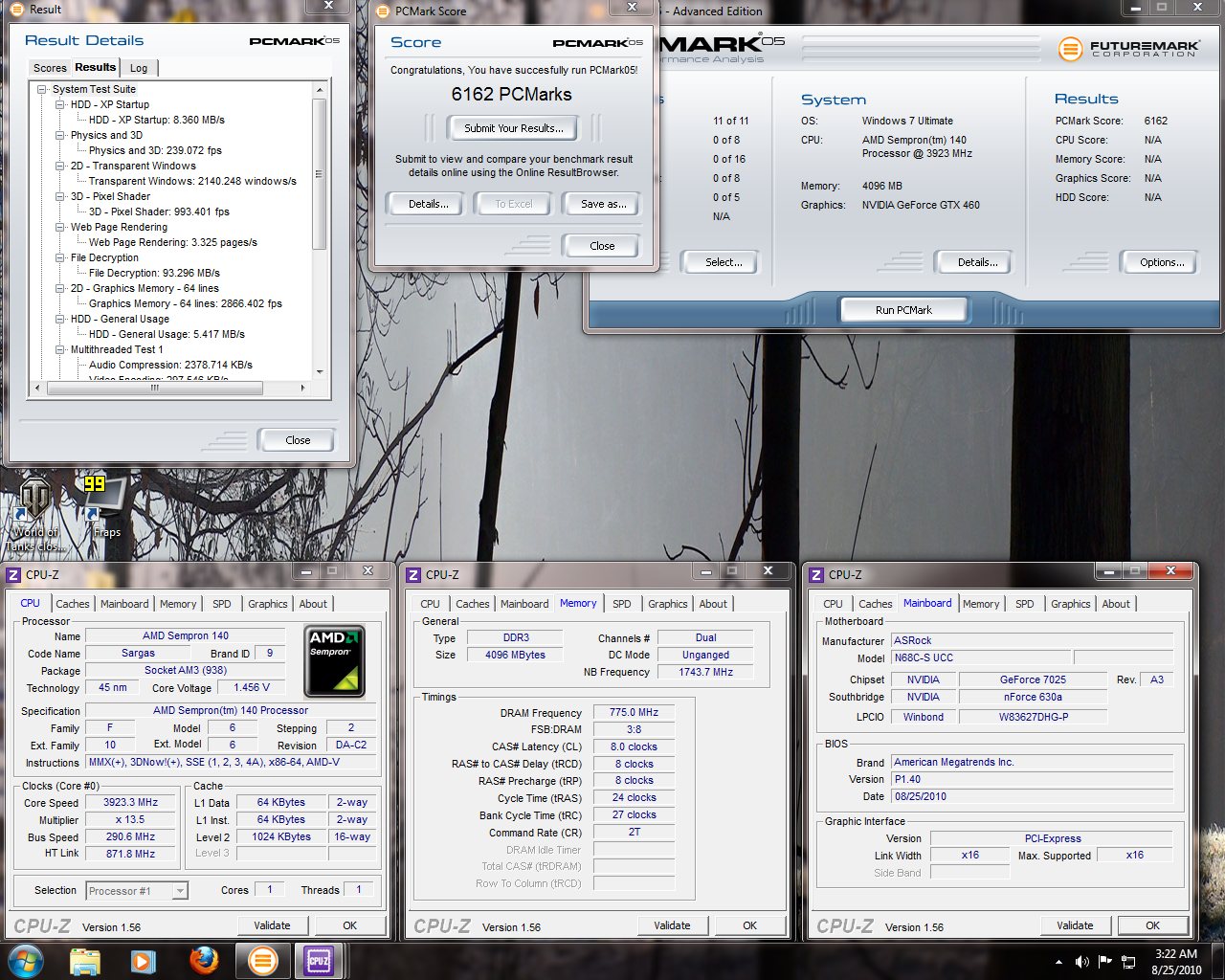Select the Fraps desktop shortcut

tap(106, 506)
